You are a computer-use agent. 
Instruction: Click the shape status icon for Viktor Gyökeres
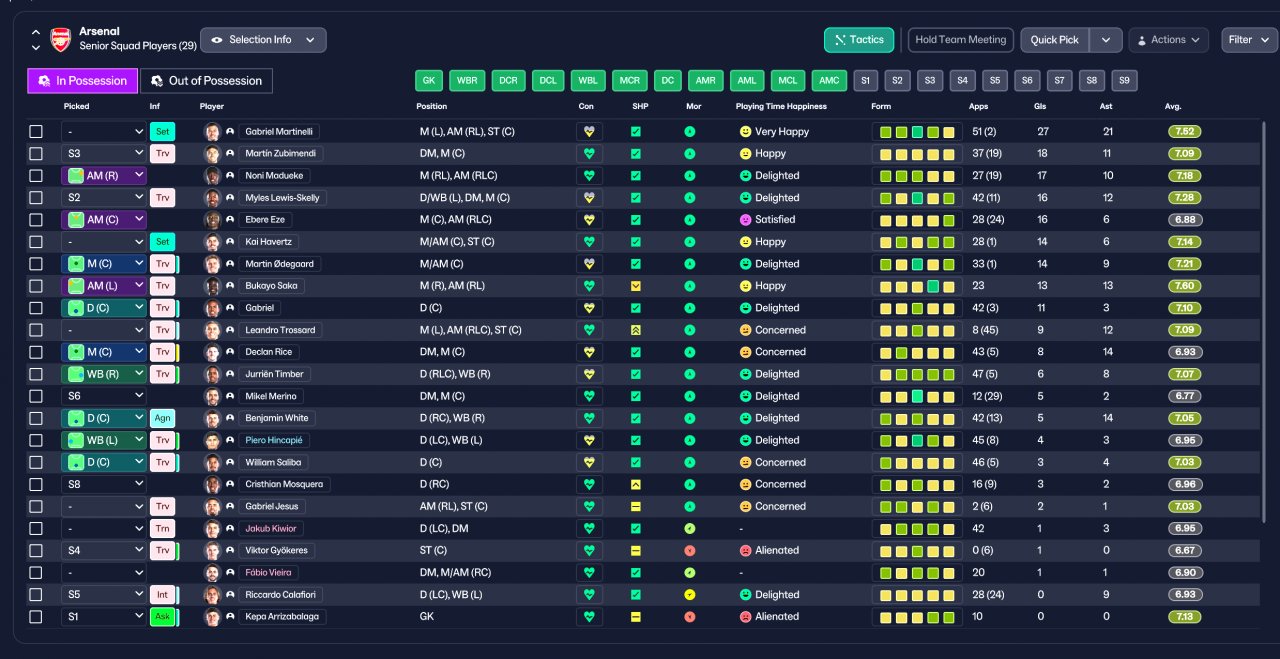(635, 551)
